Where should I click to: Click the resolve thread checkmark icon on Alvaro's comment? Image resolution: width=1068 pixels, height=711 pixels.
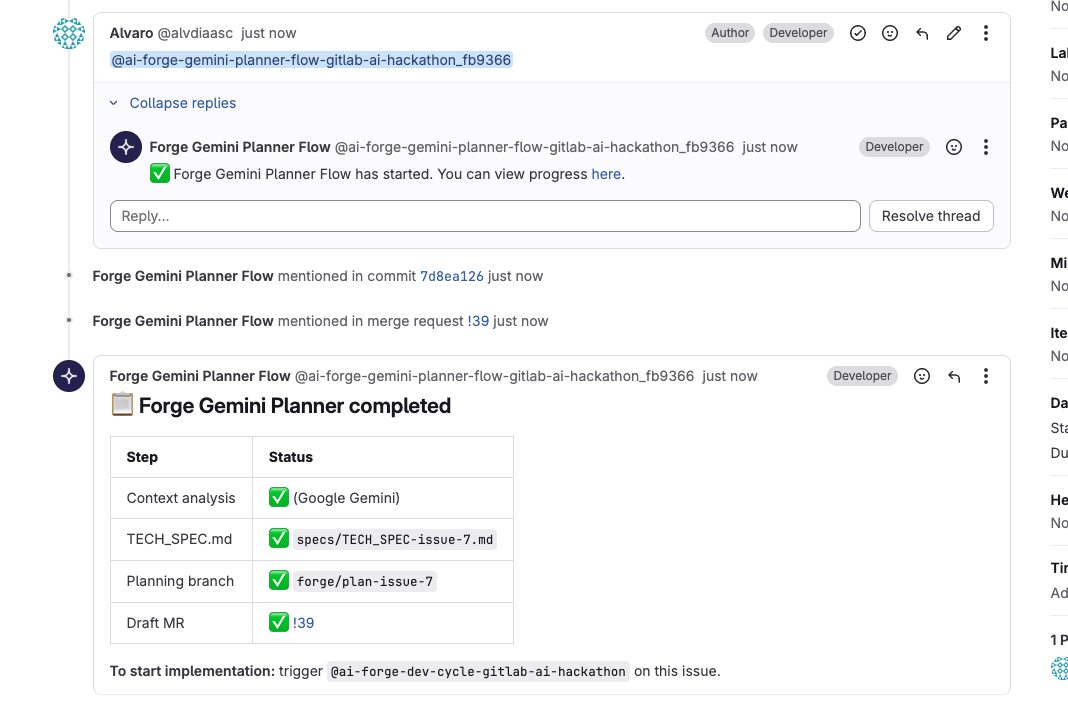pyautogui.click(x=858, y=33)
